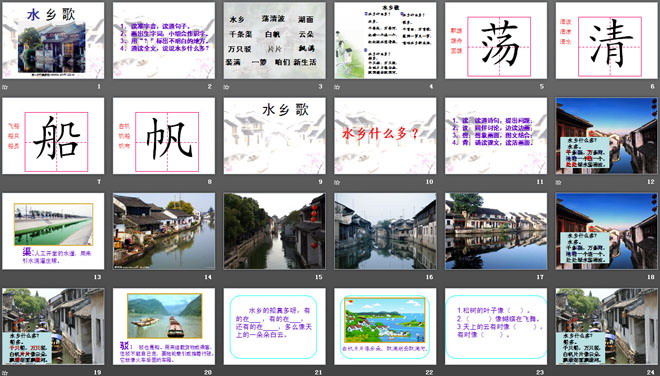Select slide 22 colorful lake cartoon picture
The height and width of the screenshot is (376, 660).
[x=385, y=326]
